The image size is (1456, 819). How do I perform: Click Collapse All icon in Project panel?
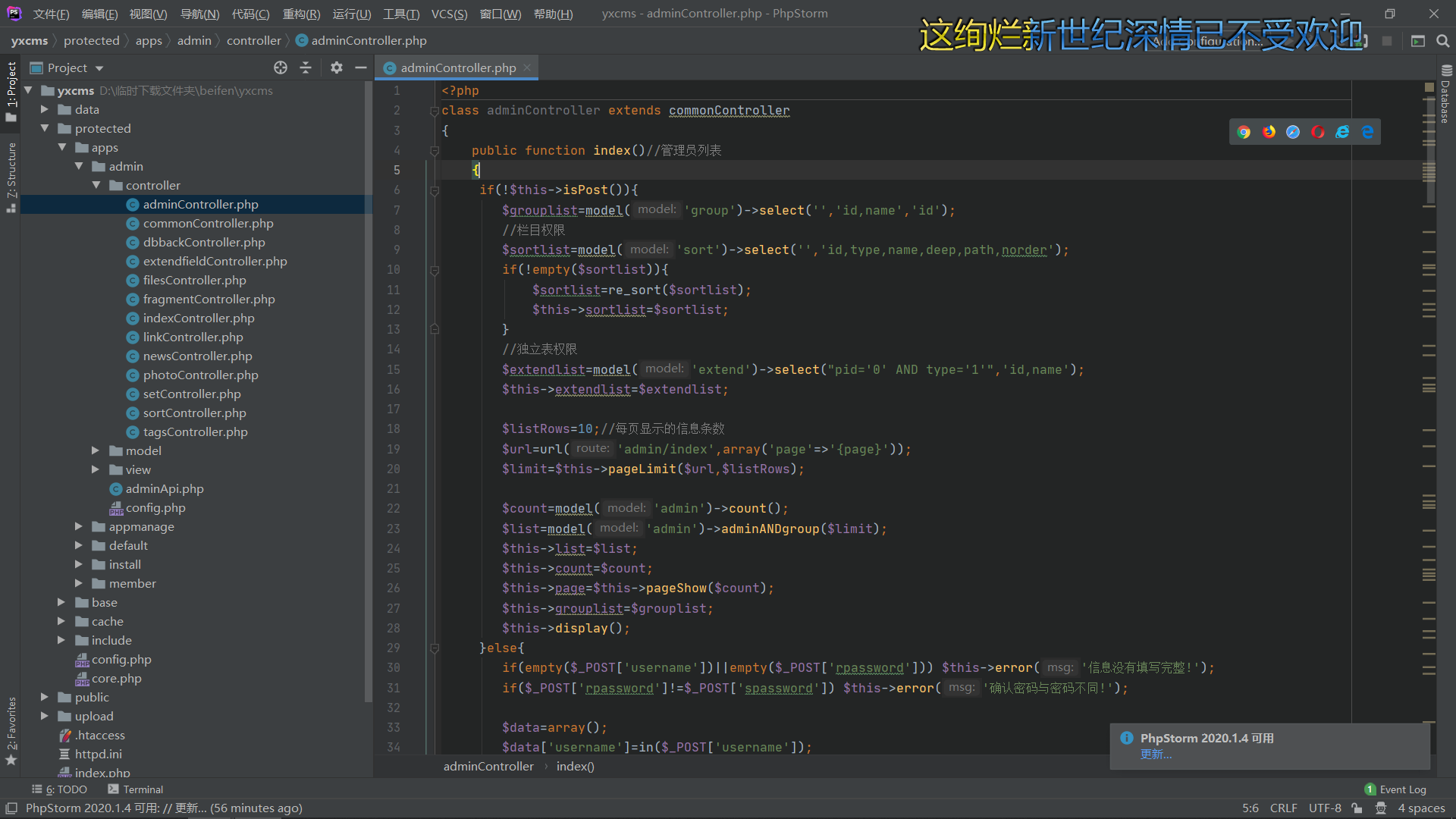[x=306, y=68]
